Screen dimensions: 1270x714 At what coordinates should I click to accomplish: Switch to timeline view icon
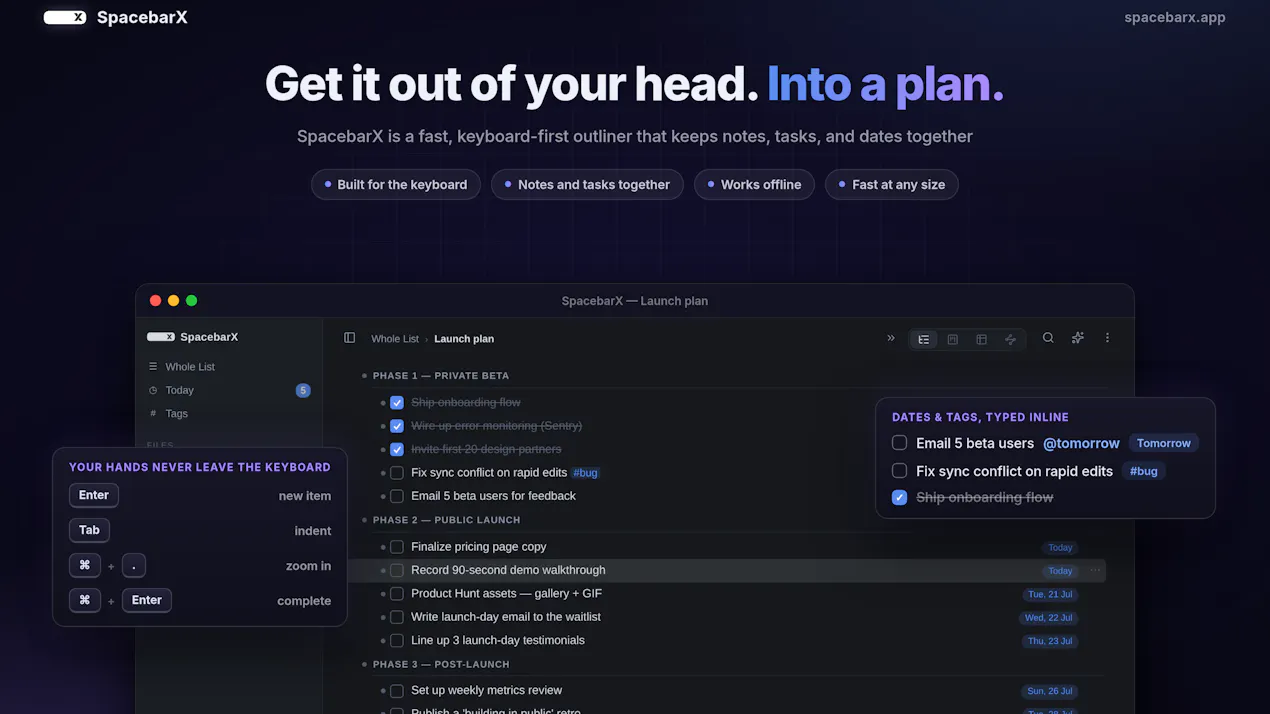[x=1011, y=340]
